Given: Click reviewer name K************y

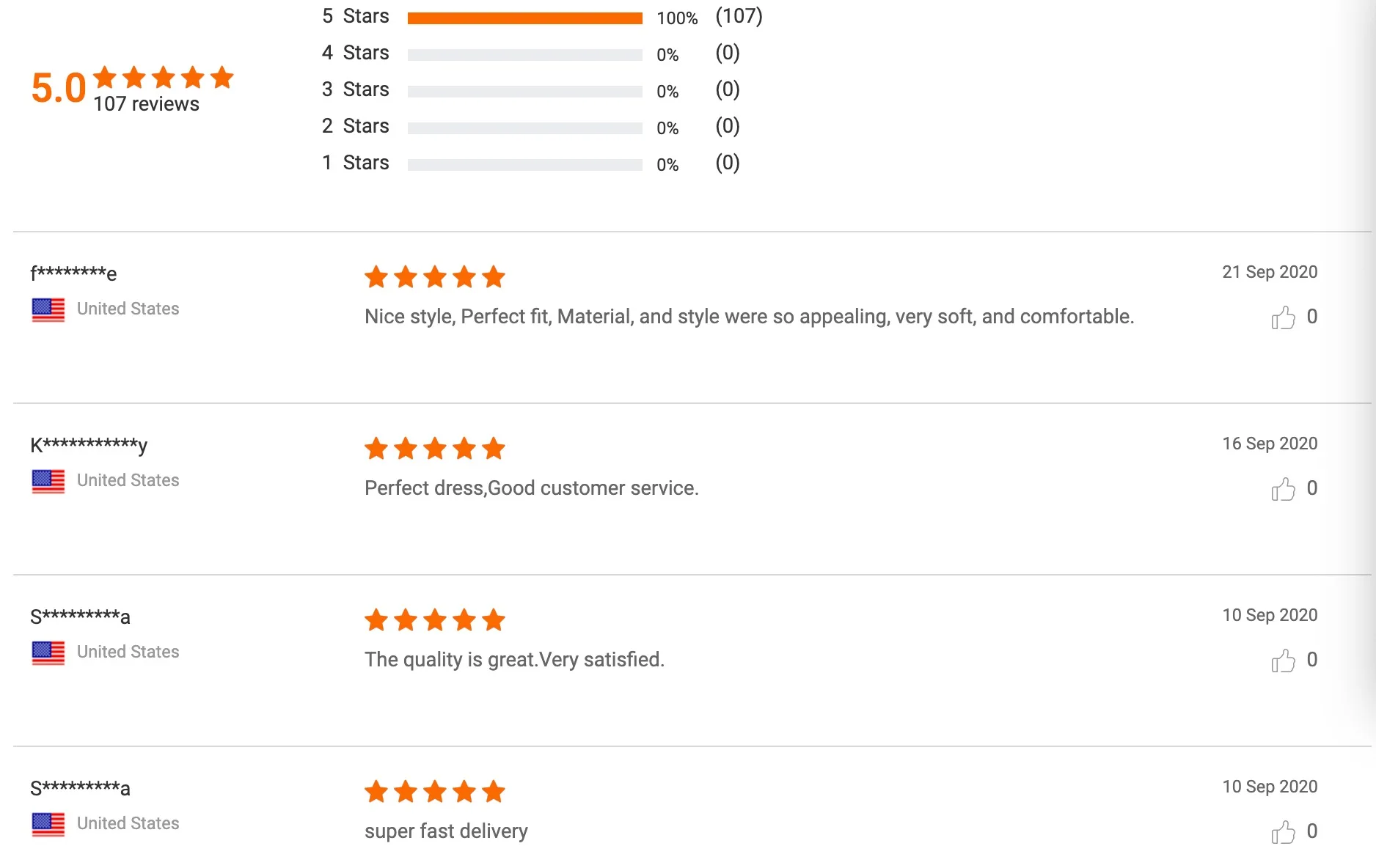Looking at the screenshot, I should tap(89, 445).
